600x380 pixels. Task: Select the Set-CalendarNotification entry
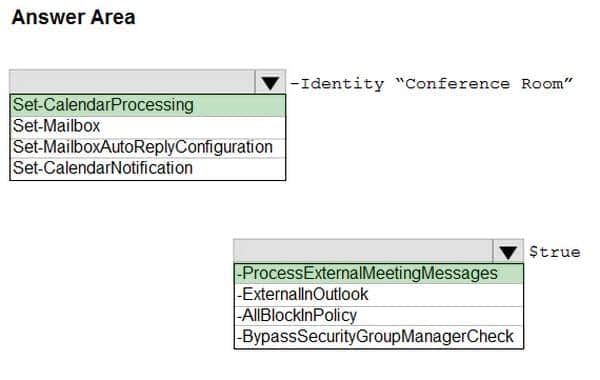(x=148, y=169)
